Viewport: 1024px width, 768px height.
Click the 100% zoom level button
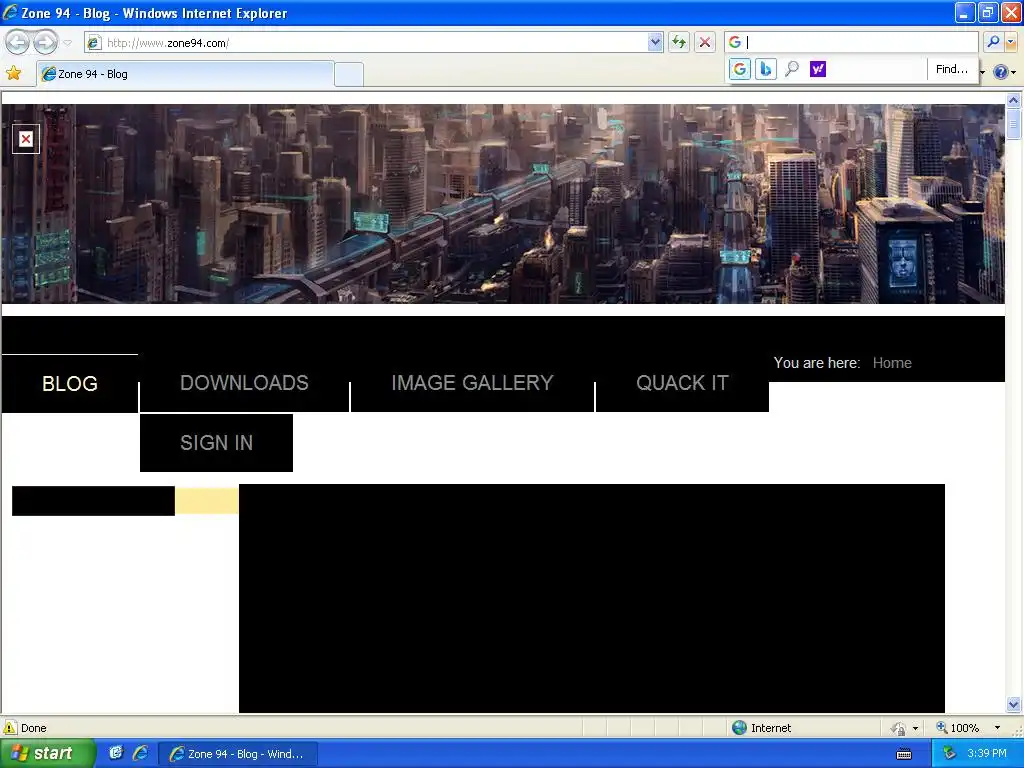[x=957, y=728]
